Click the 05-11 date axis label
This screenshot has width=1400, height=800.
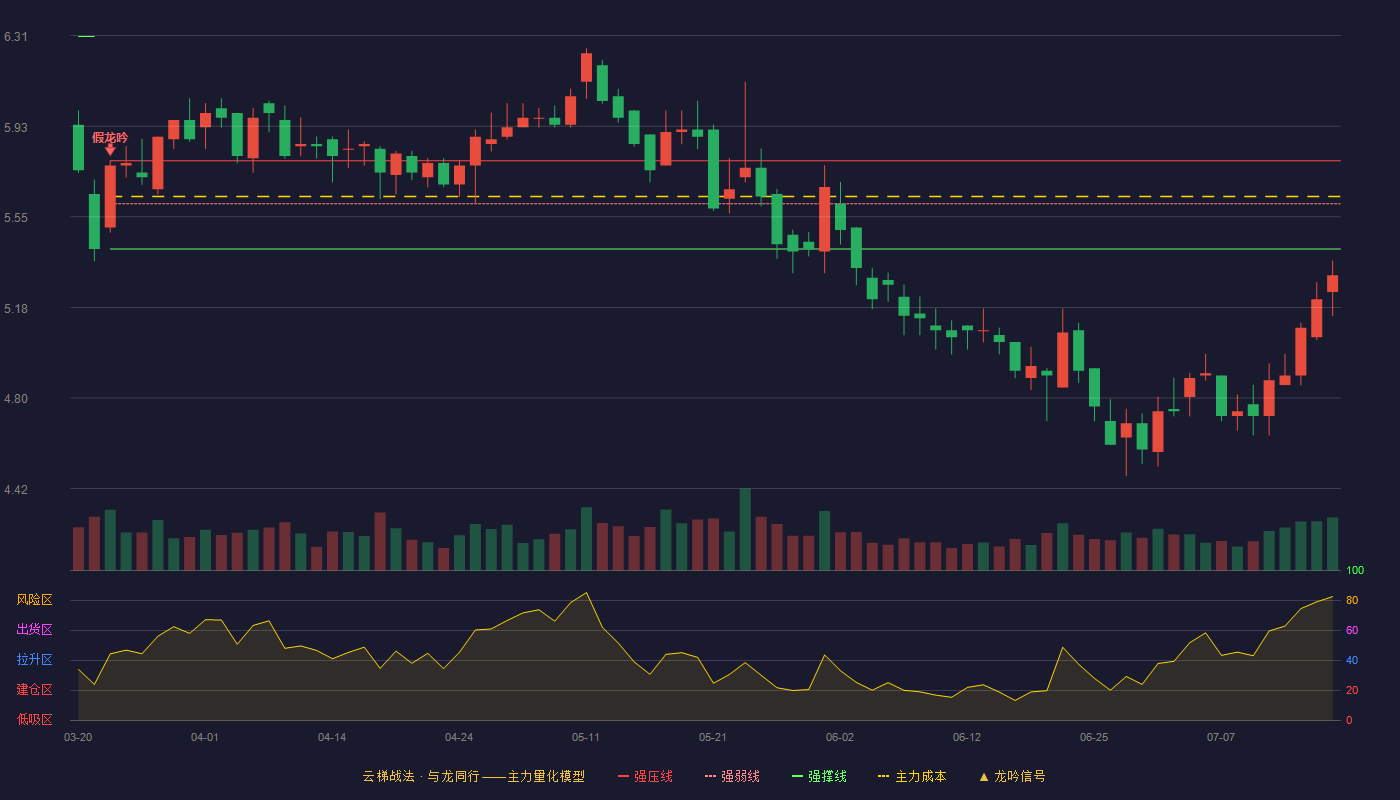(x=586, y=737)
